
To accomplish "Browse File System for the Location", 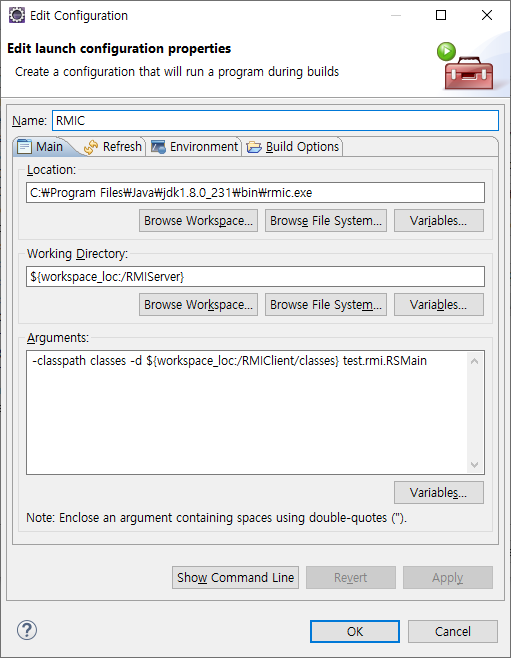I will coord(326,221).
